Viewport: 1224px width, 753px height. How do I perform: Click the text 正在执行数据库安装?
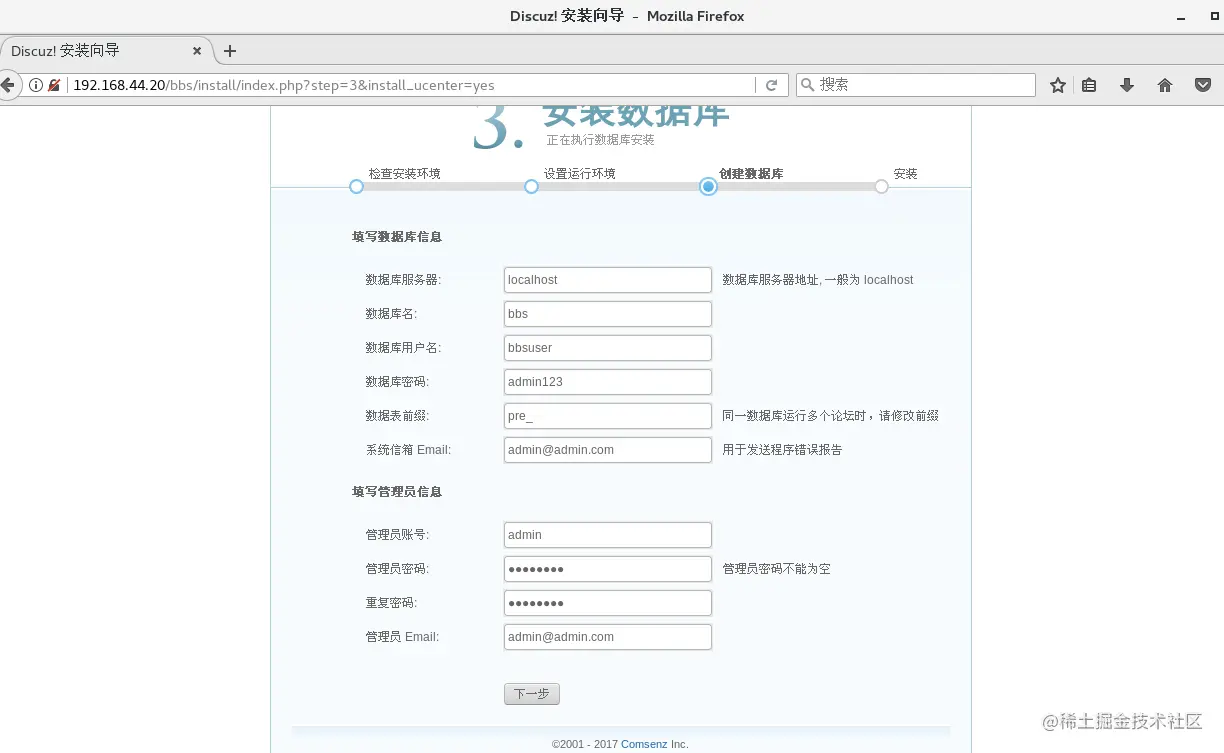pyautogui.click(x=600, y=140)
